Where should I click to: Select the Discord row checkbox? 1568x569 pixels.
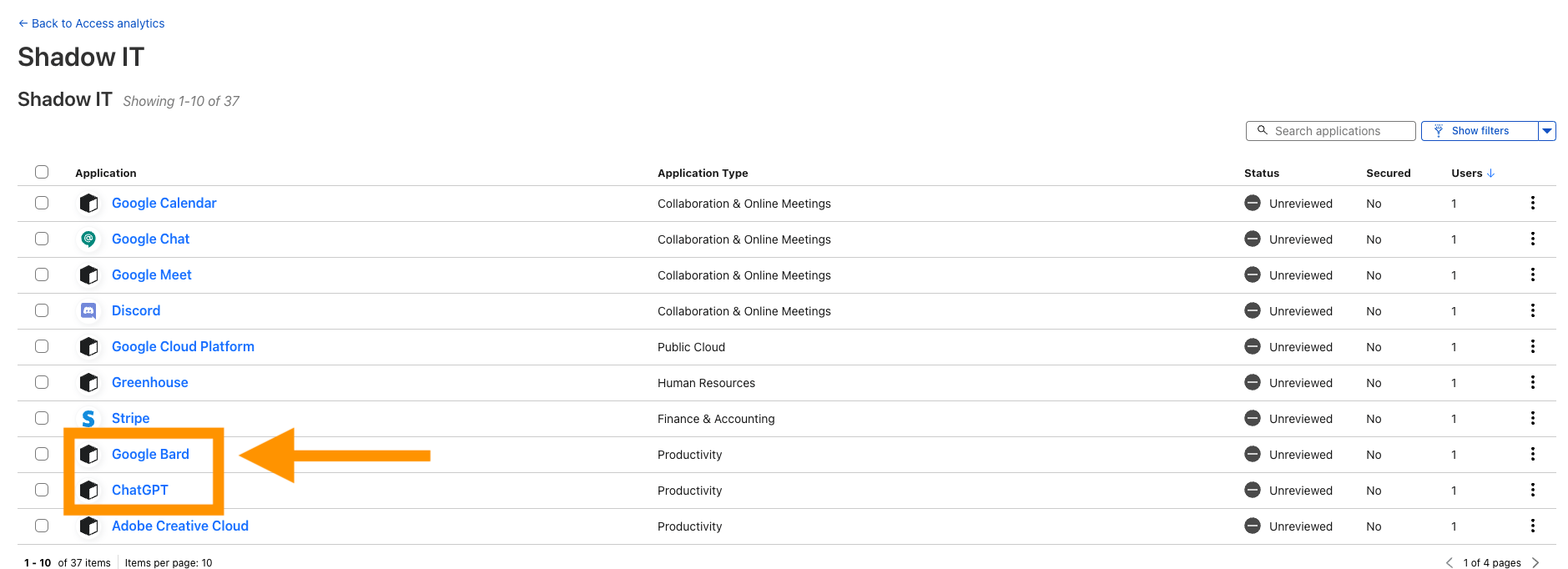point(42,310)
